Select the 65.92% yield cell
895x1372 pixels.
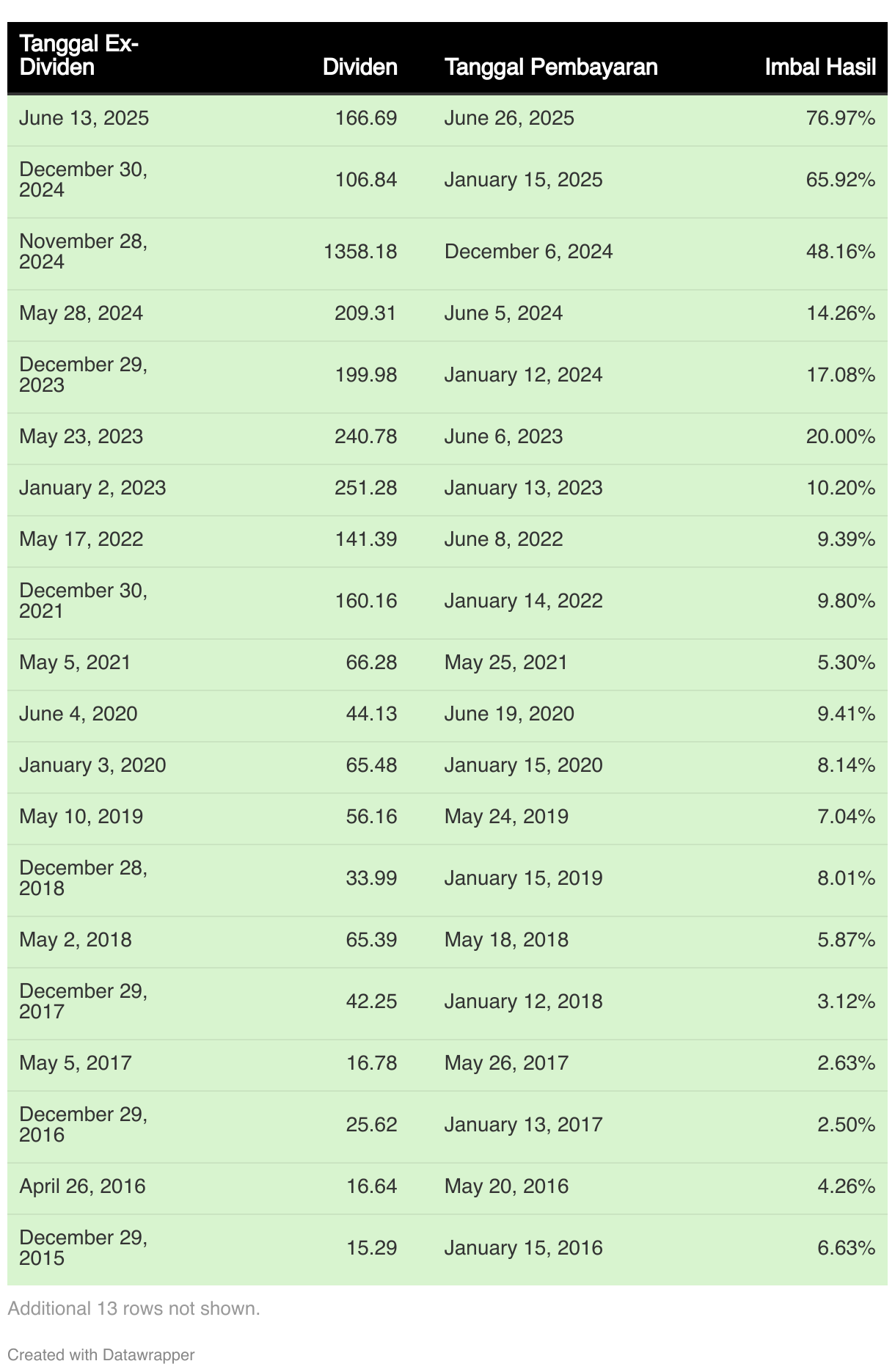click(841, 180)
